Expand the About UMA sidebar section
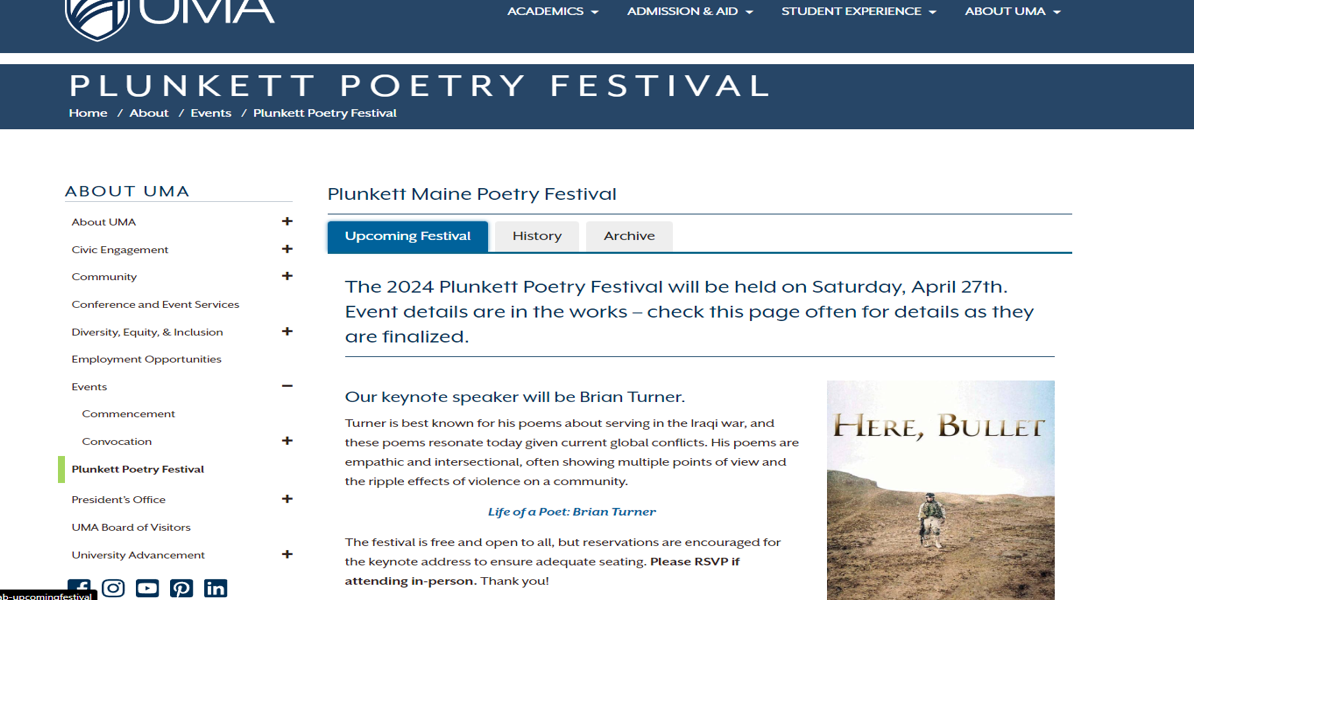The width and height of the screenshot is (1338, 702). (x=287, y=221)
